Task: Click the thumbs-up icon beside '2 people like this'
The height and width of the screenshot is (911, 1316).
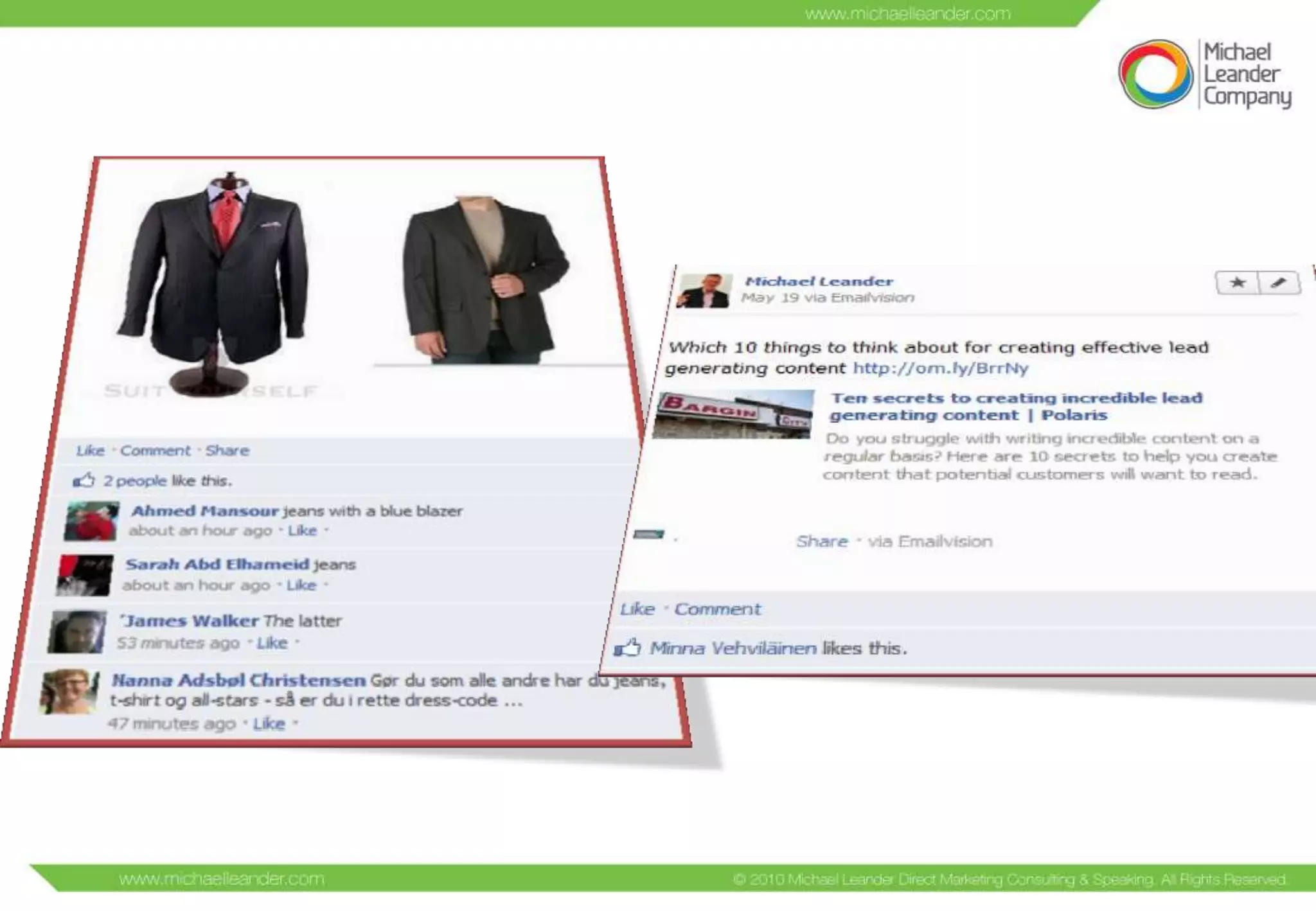Action: (84, 480)
